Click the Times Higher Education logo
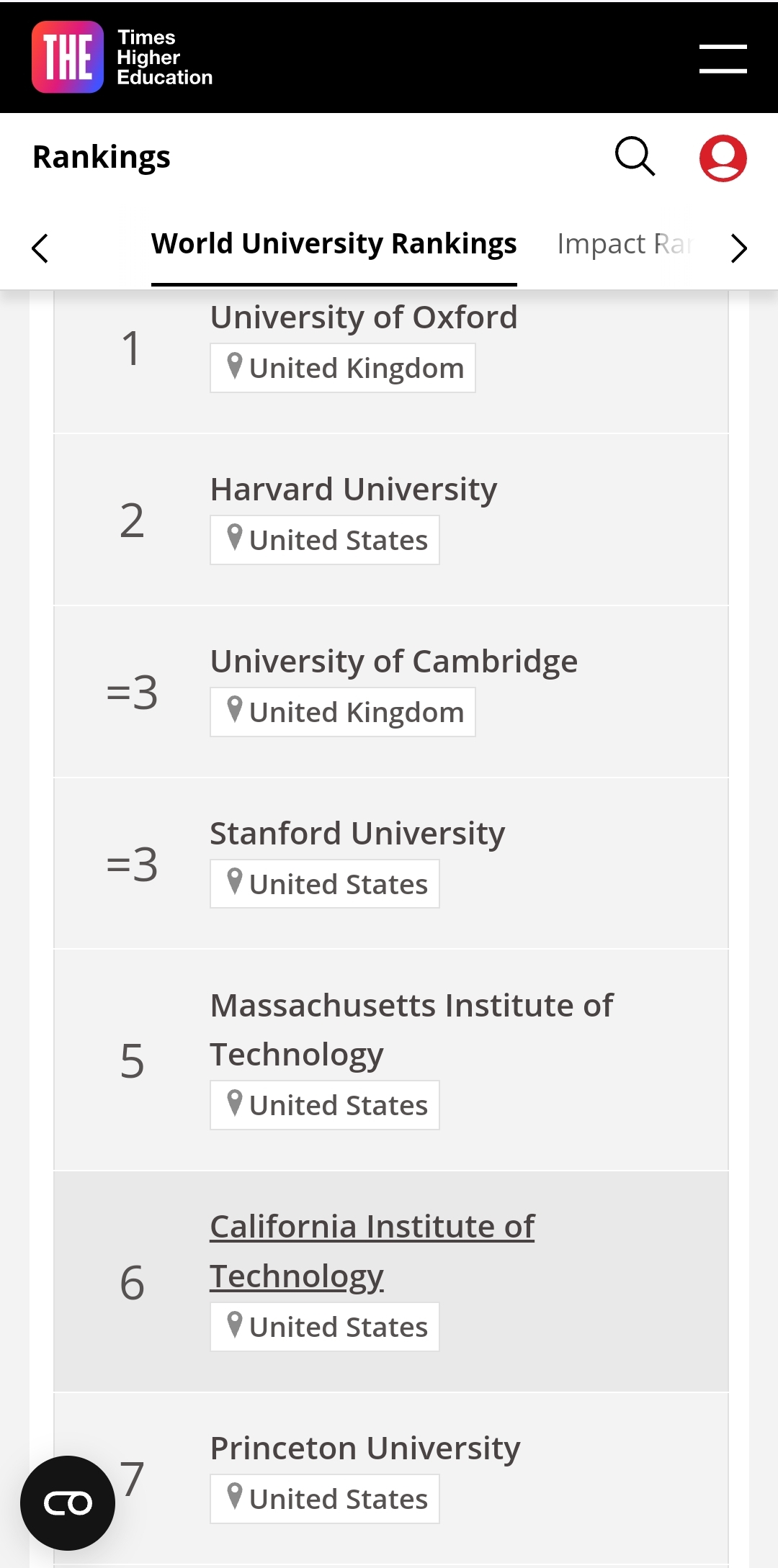 (x=122, y=57)
